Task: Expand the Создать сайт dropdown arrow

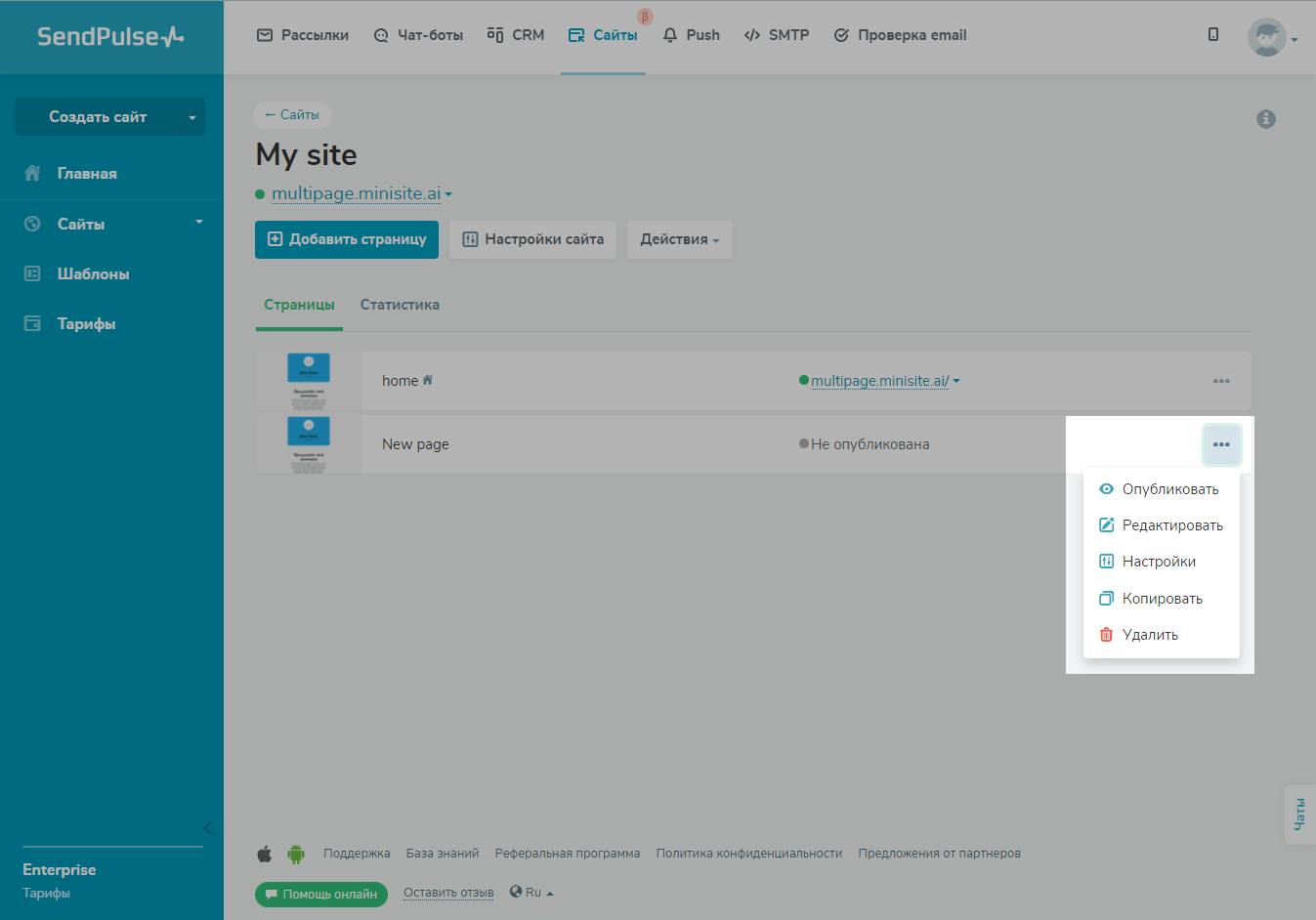Action: pyautogui.click(x=192, y=117)
